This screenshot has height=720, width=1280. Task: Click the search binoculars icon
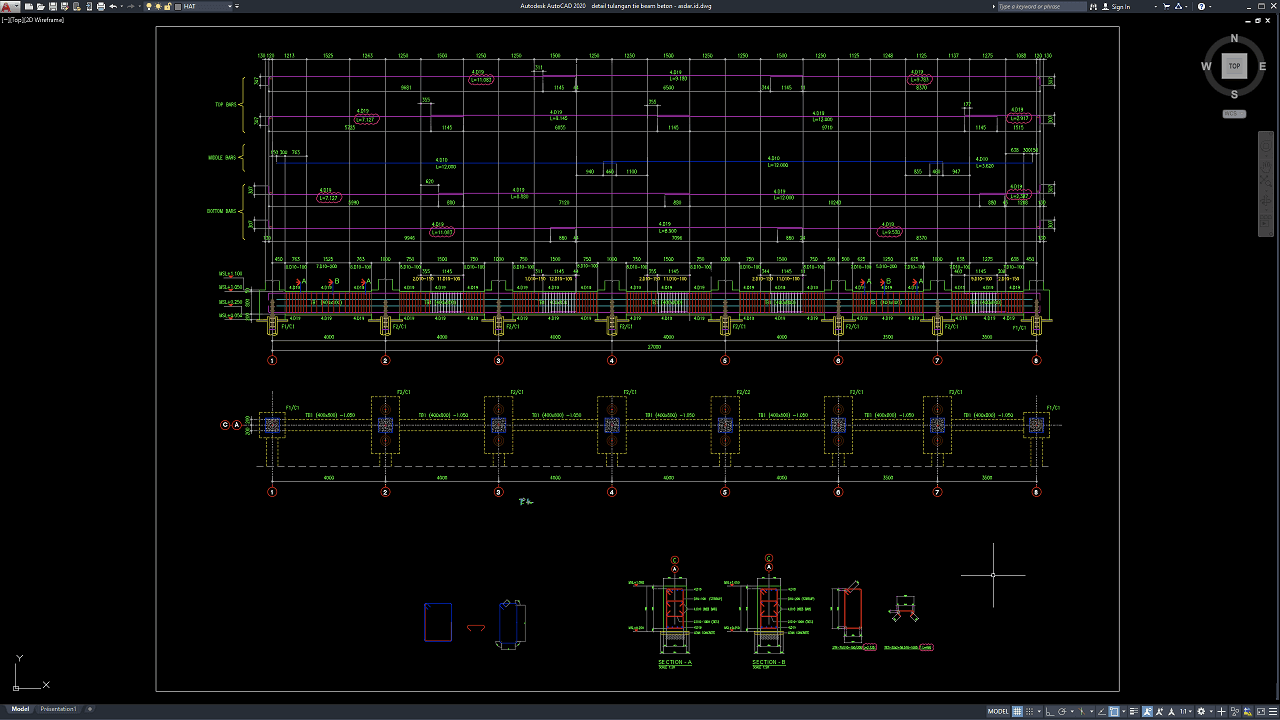1094,6
